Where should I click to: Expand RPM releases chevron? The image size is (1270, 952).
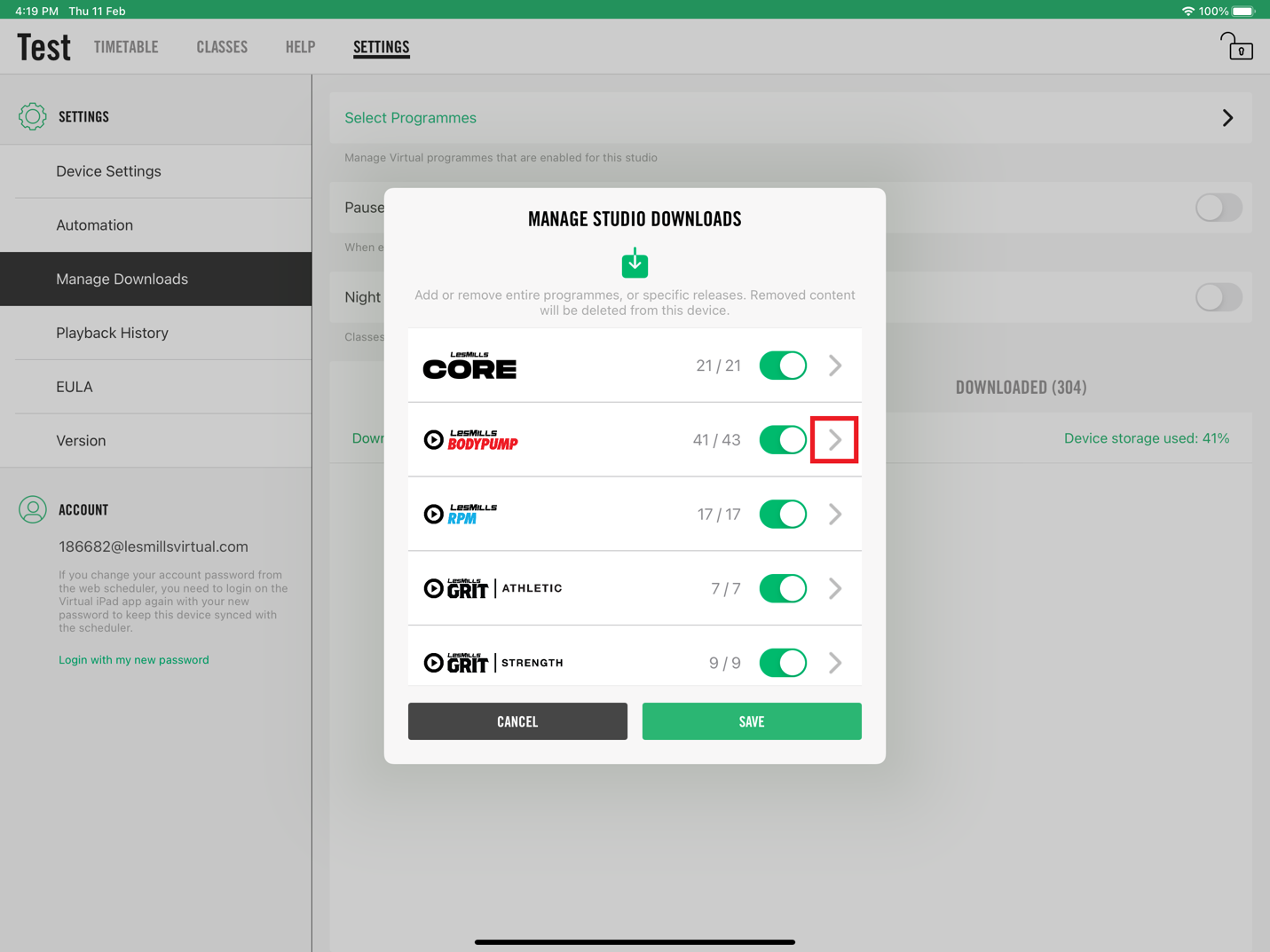835,514
